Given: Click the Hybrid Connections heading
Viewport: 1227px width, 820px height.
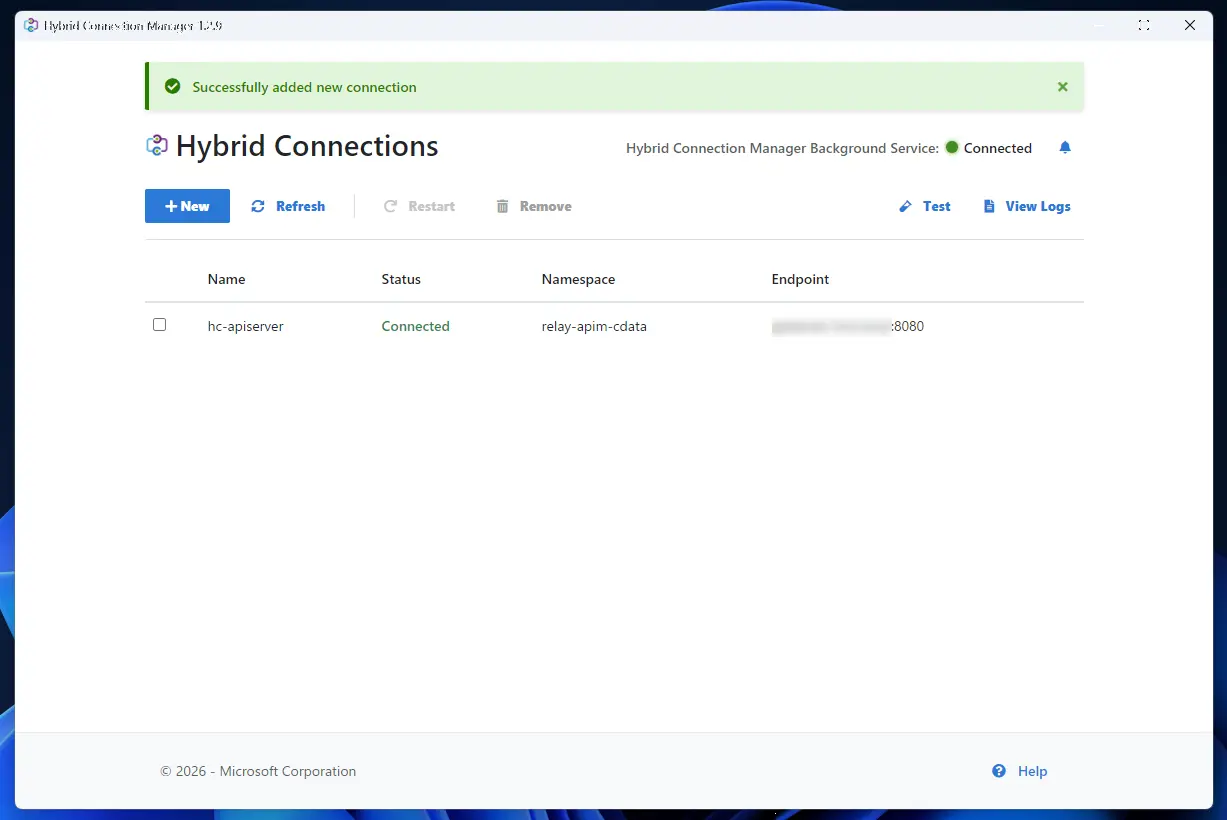Looking at the screenshot, I should (x=307, y=146).
